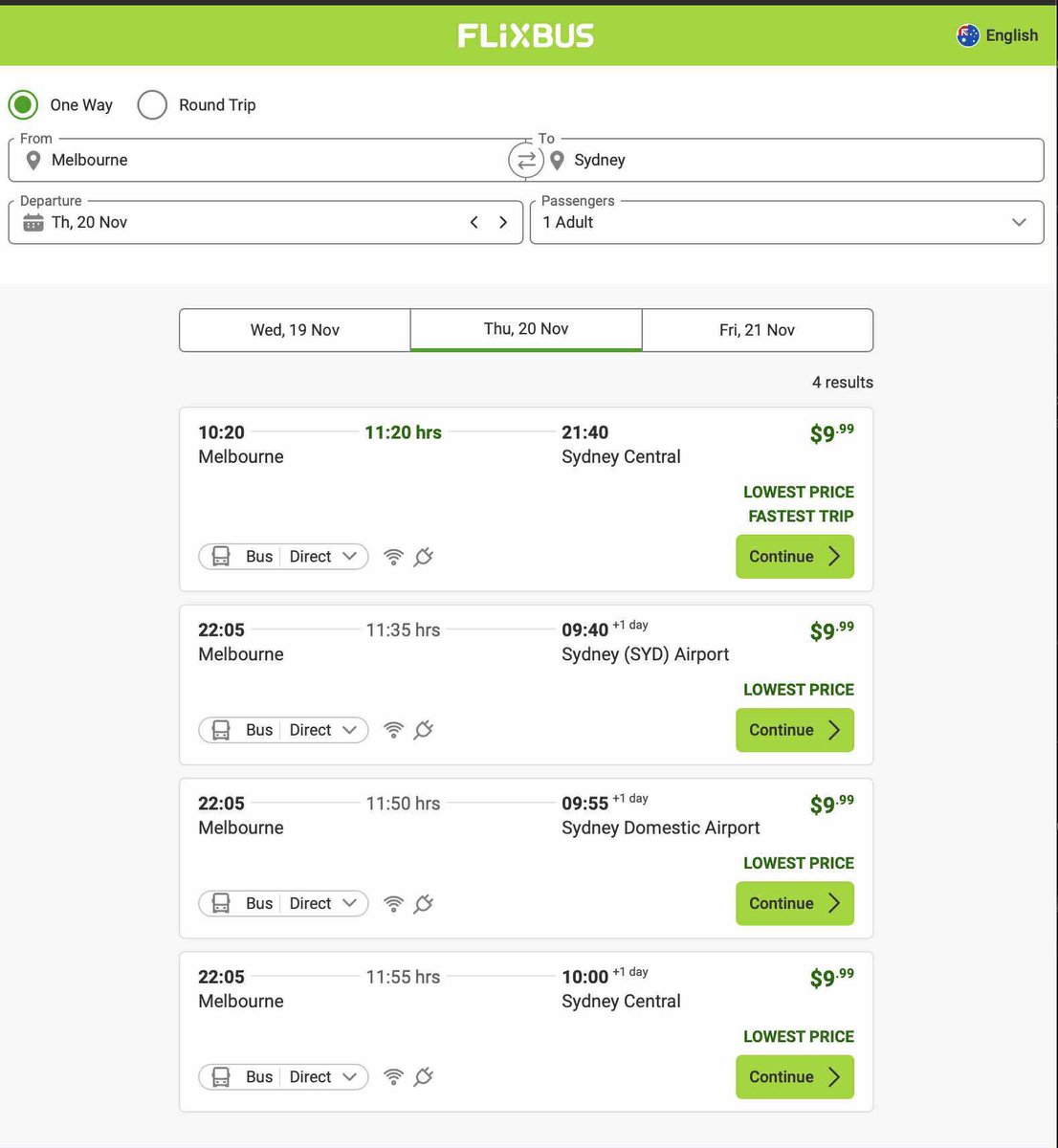Open the departure calendar icon
The width and height of the screenshot is (1058, 1148).
click(33, 223)
